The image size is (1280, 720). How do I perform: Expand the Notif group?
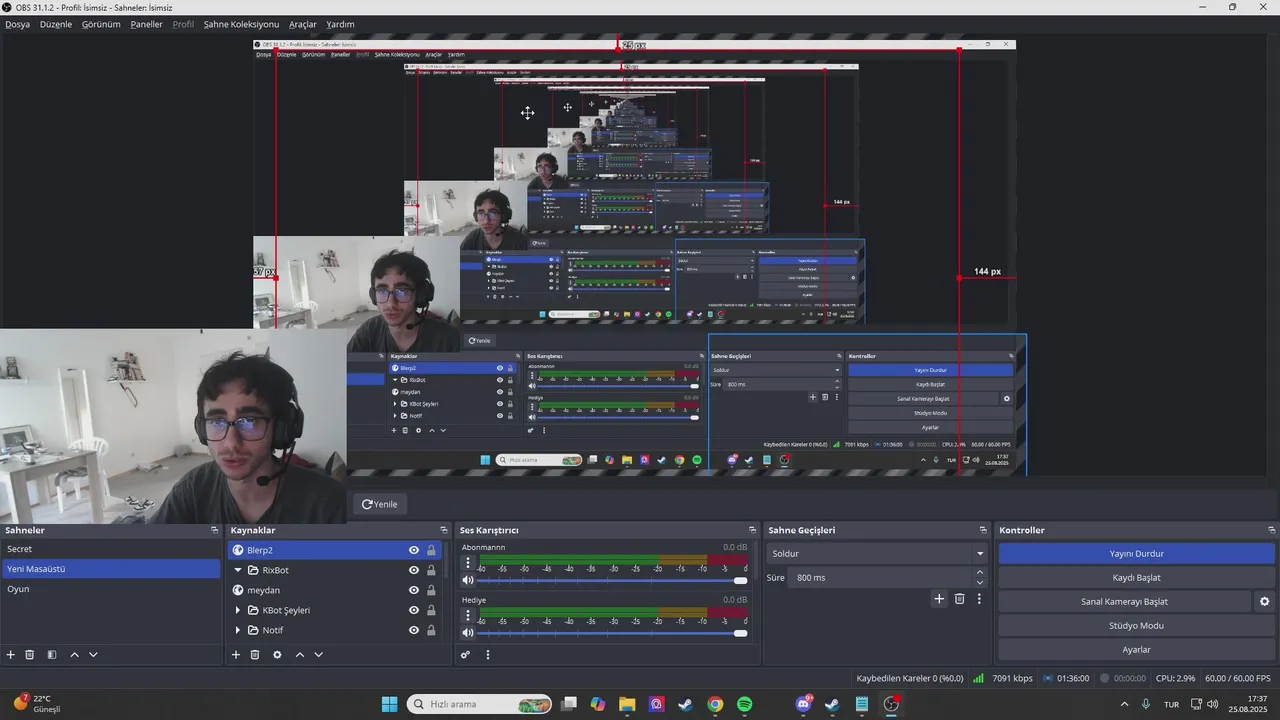[x=238, y=630]
